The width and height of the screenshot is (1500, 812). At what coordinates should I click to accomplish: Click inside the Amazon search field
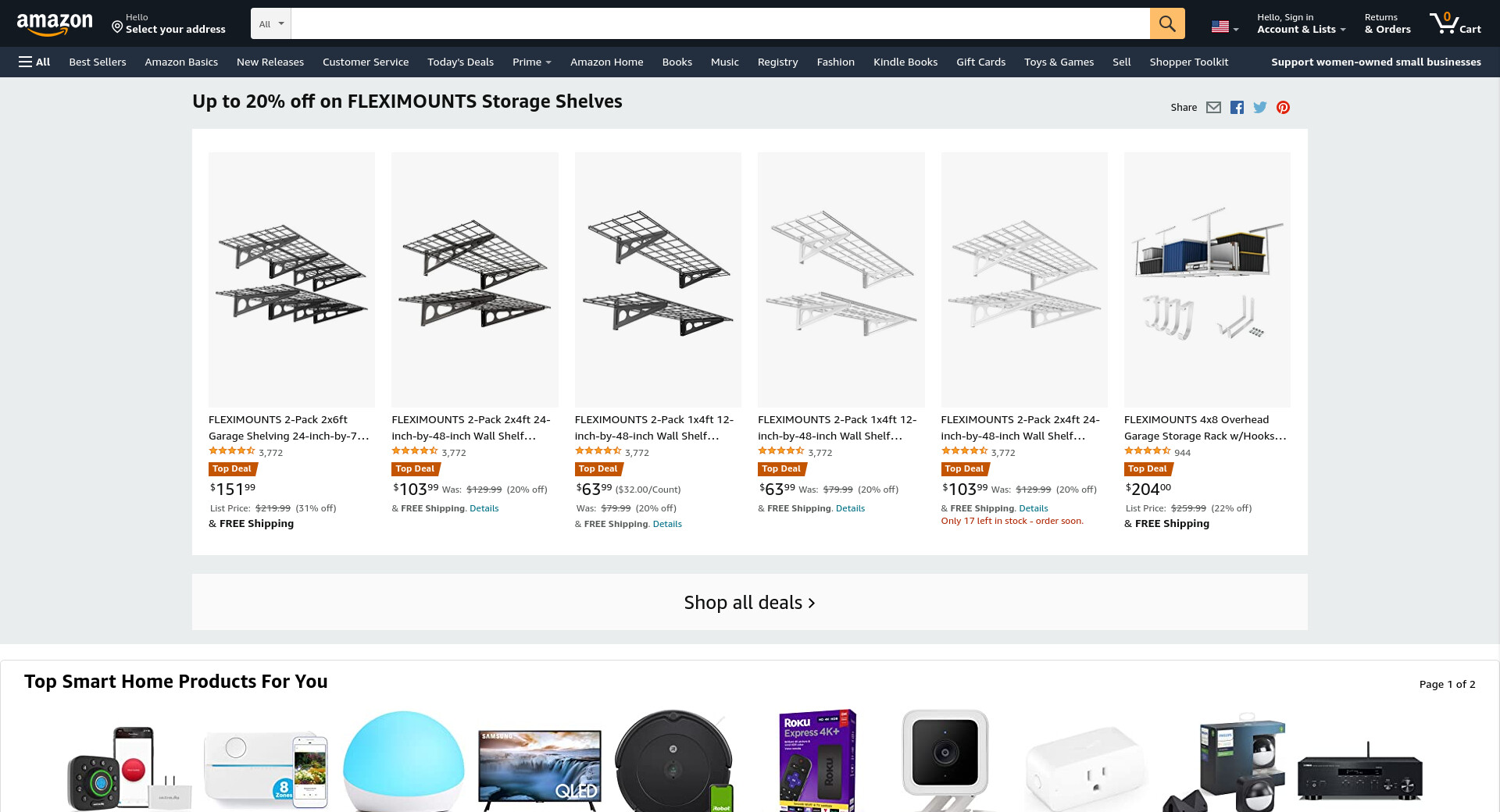coord(720,23)
